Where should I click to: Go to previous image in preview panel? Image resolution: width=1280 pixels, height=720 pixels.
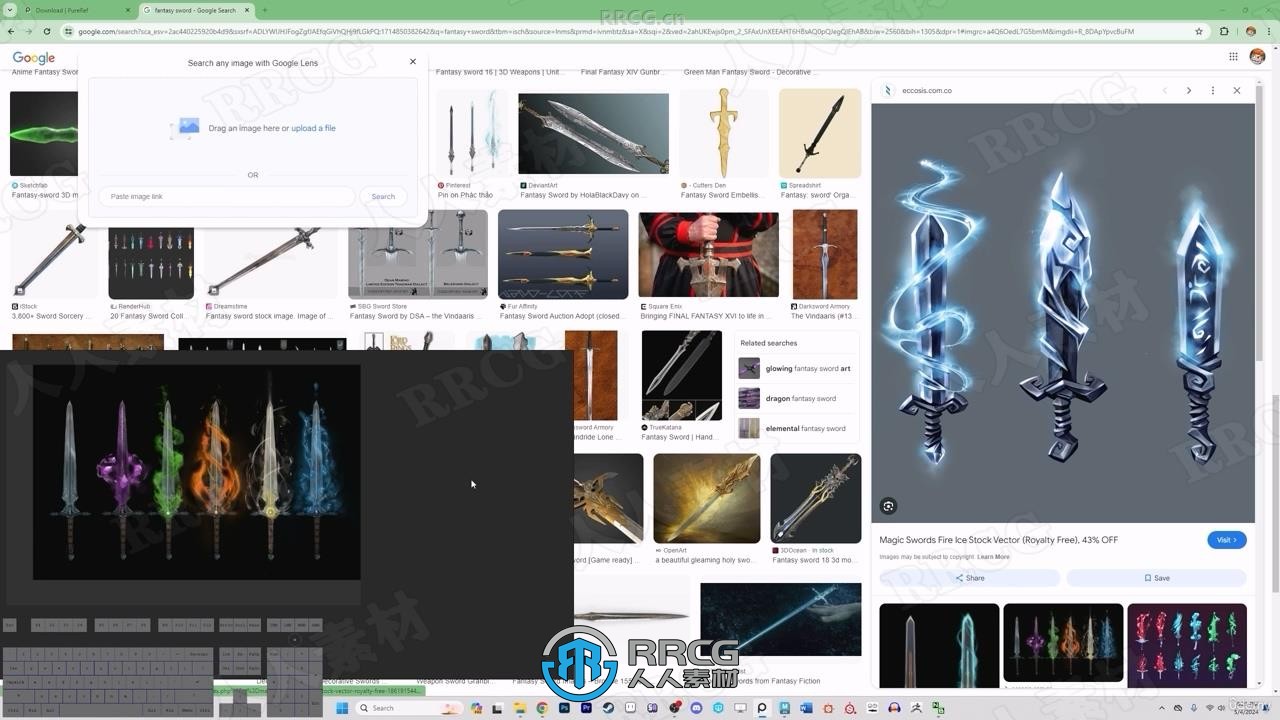pos(1164,90)
